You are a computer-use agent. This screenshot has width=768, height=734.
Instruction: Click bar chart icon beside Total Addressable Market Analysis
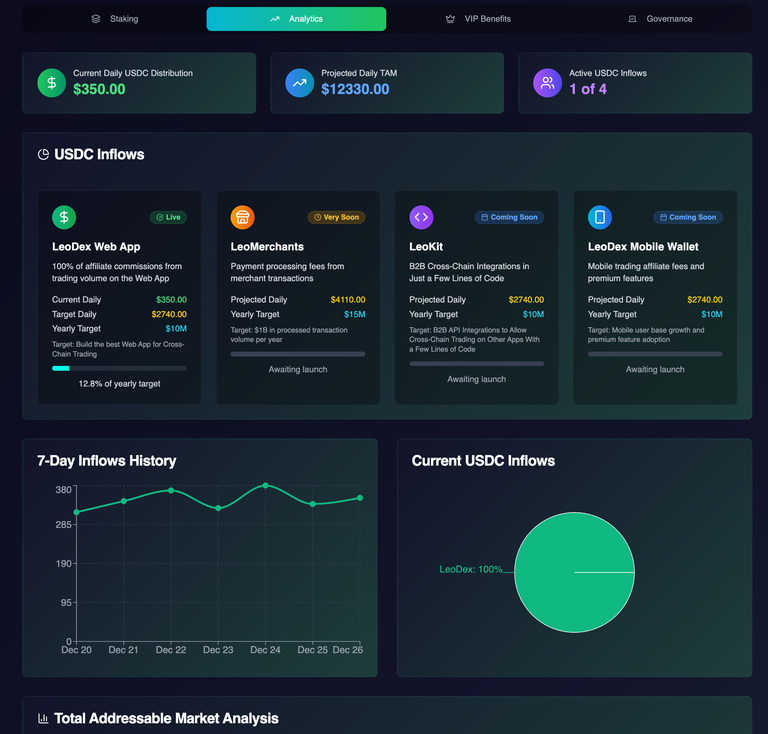pos(43,718)
